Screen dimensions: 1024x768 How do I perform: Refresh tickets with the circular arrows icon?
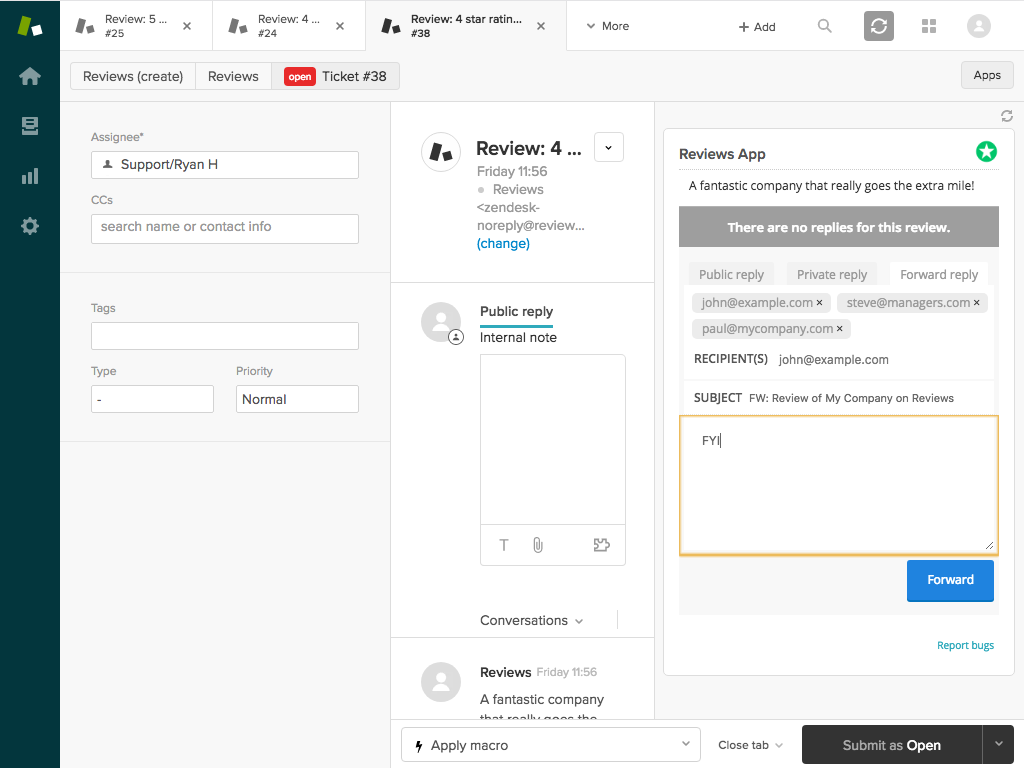click(x=878, y=26)
